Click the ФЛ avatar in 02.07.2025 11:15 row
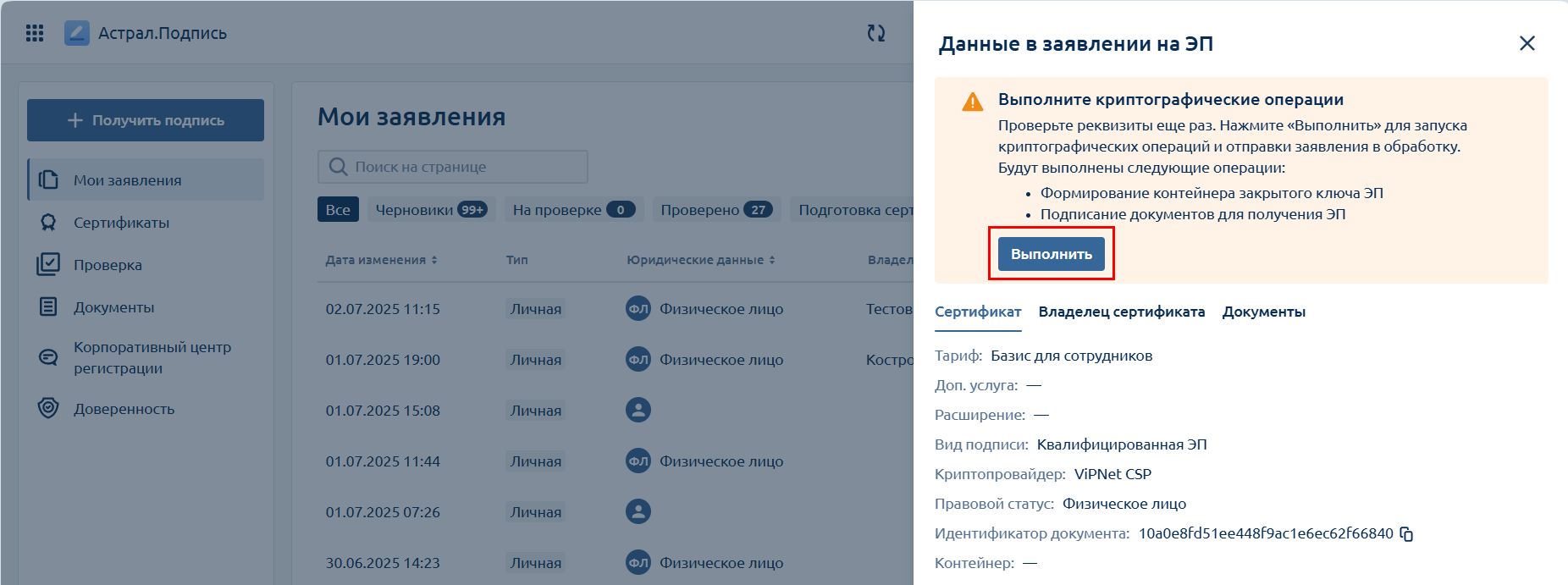 [x=638, y=309]
